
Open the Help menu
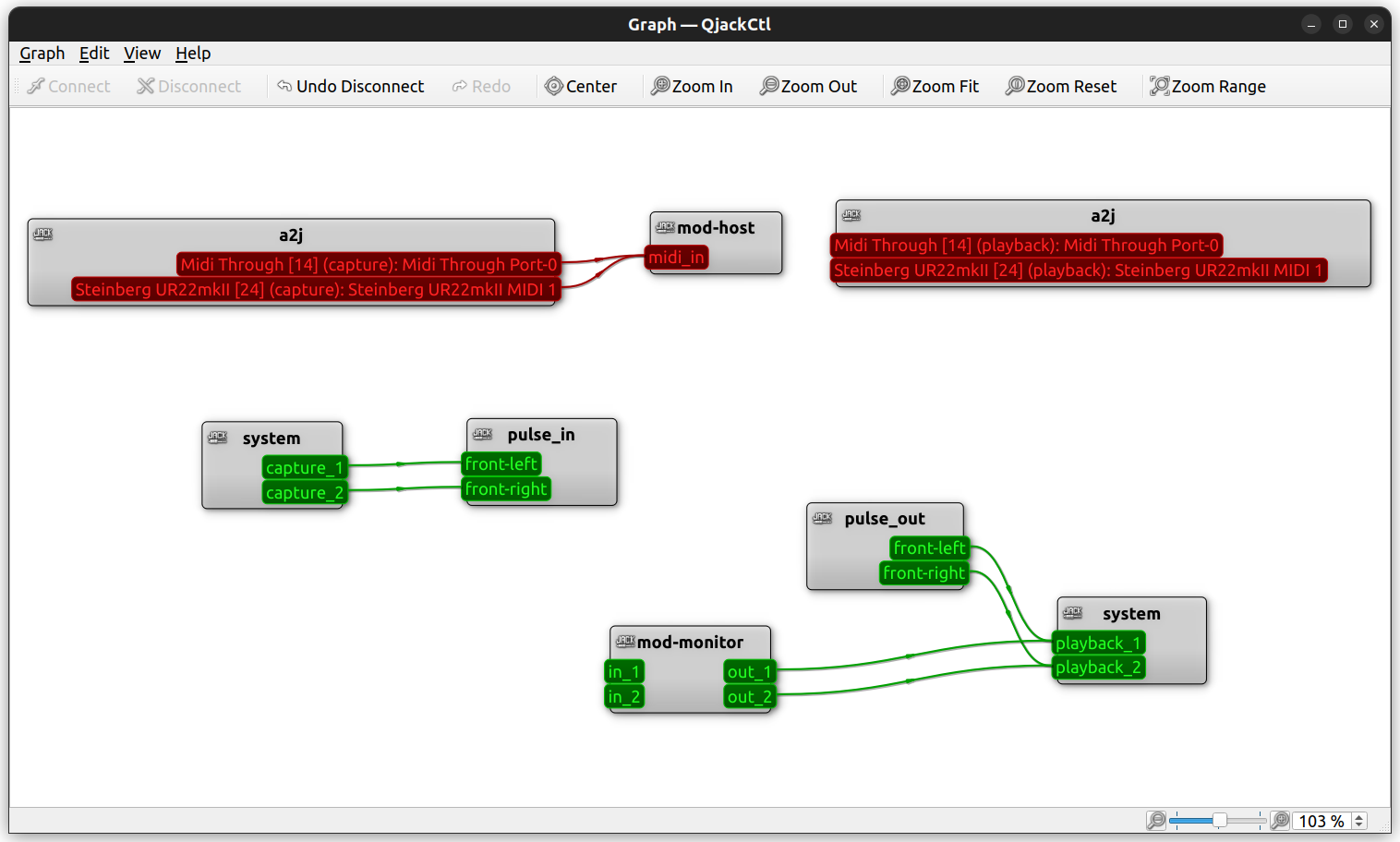pyautogui.click(x=193, y=53)
